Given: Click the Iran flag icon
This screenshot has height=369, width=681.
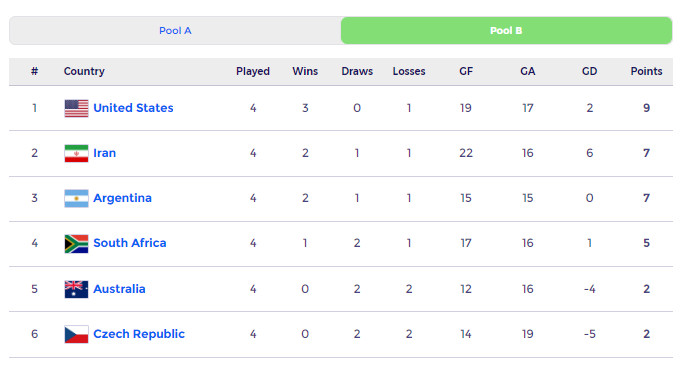Looking at the screenshot, I should point(76,153).
